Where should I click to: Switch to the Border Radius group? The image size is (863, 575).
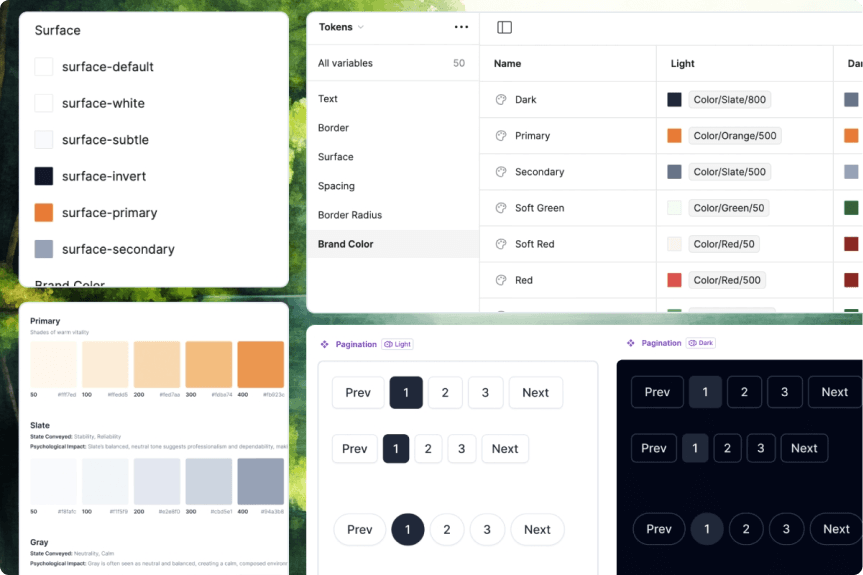pyautogui.click(x=349, y=215)
